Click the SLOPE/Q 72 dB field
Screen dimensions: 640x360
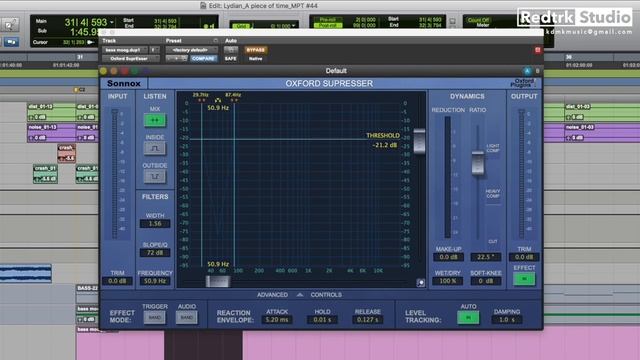(x=155, y=253)
